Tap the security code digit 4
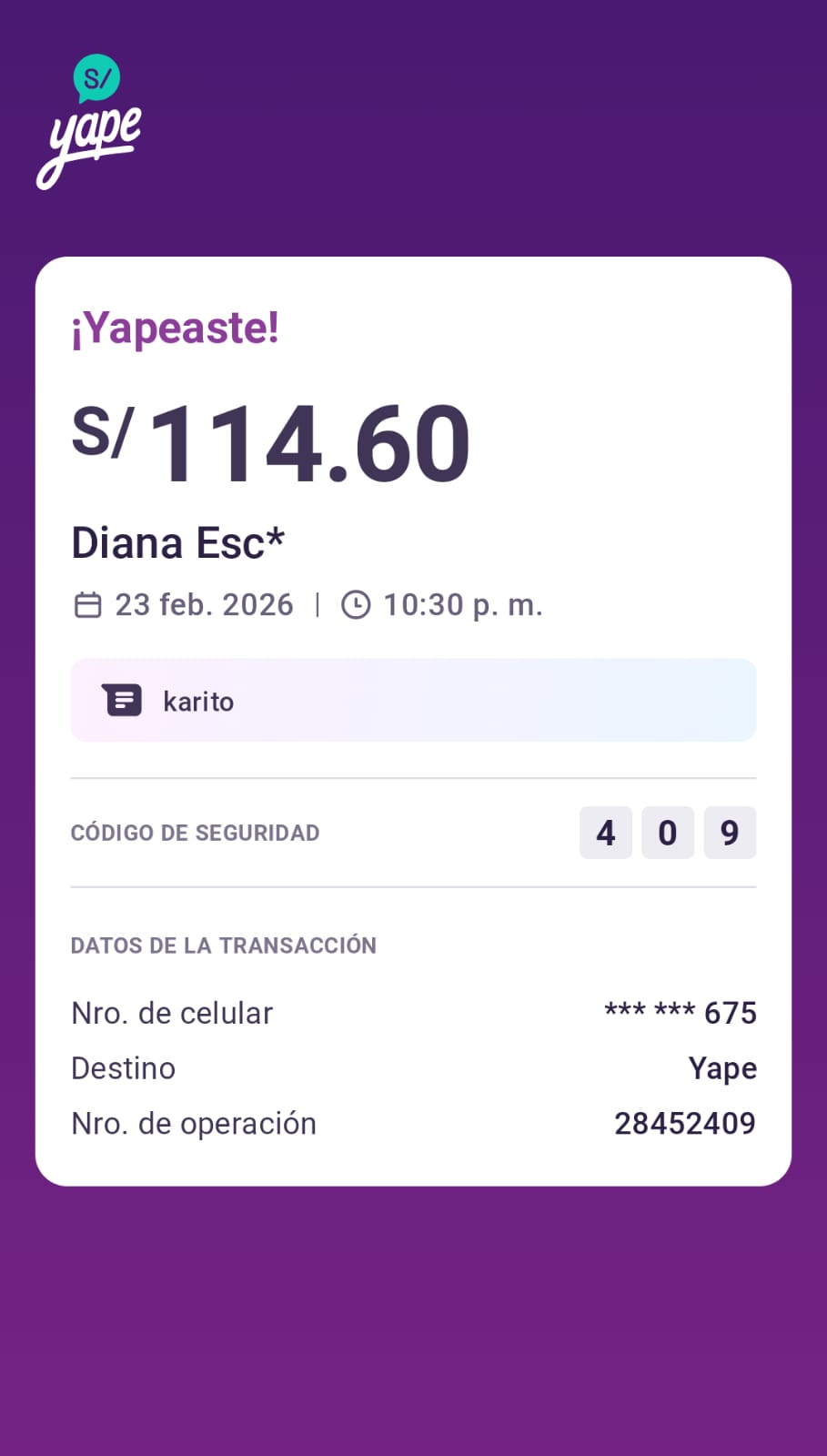The width and height of the screenshot is (827, 1456). coord(606,833)
